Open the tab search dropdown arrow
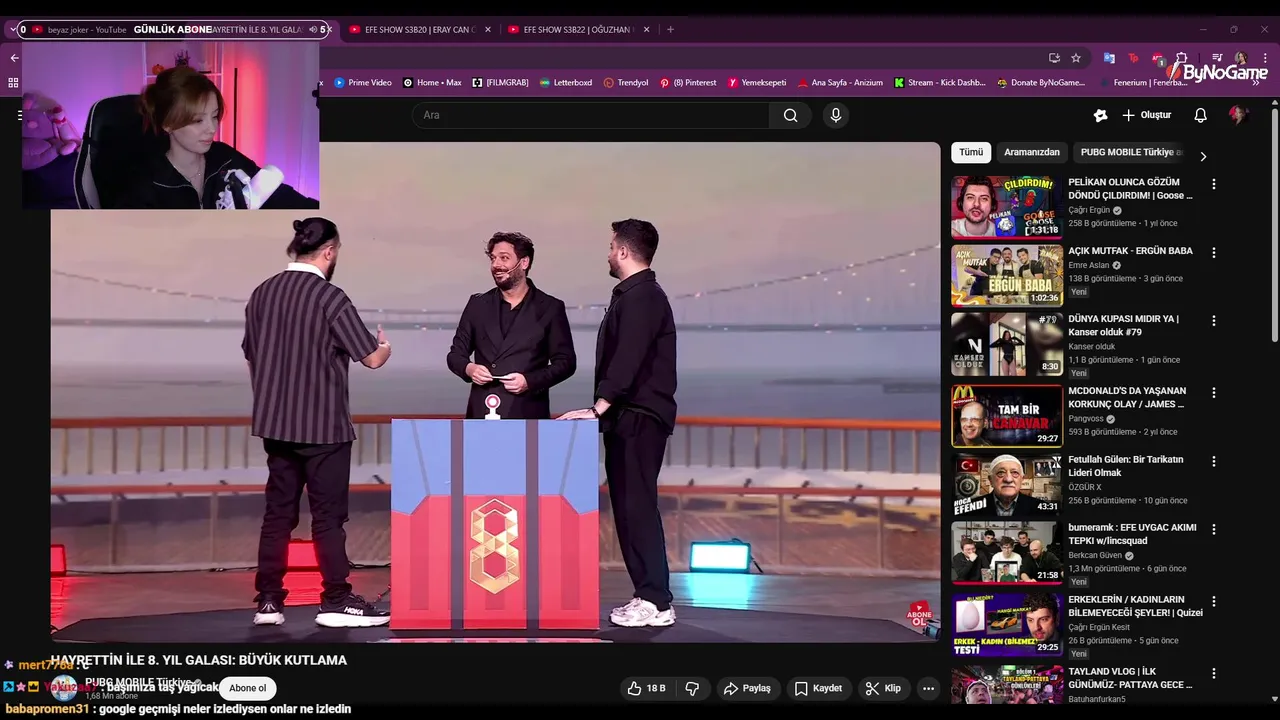This screenshot has height=720, width=1280. (x=11, y=30)
